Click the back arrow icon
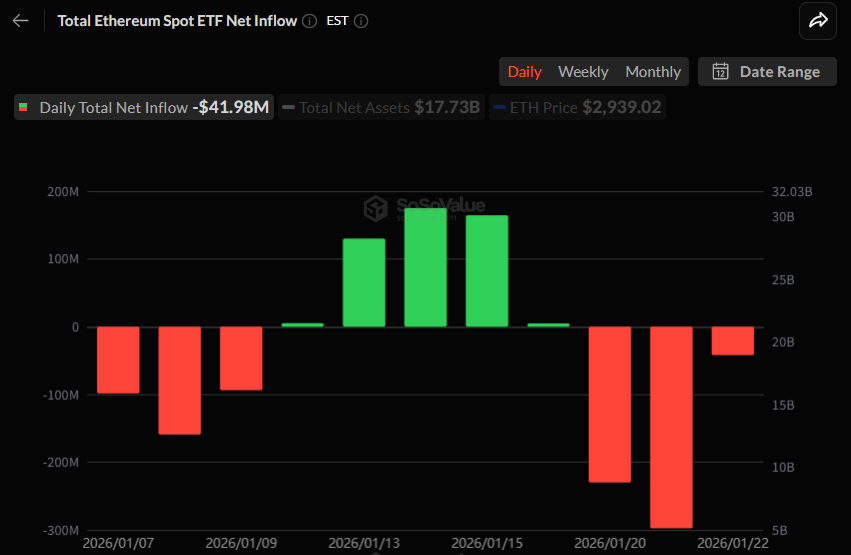Screen dimensions: 851x555 click(x=21, y=21)
